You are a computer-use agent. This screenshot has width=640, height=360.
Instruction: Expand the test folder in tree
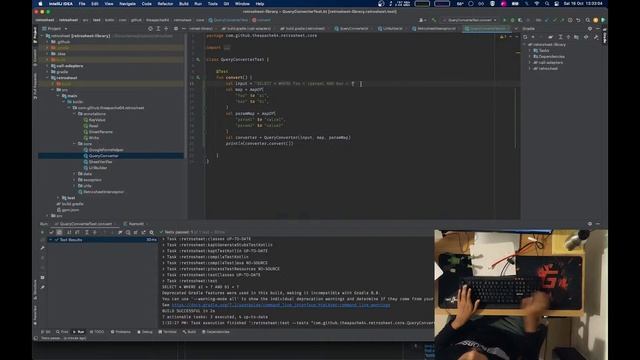click(58, 198)
